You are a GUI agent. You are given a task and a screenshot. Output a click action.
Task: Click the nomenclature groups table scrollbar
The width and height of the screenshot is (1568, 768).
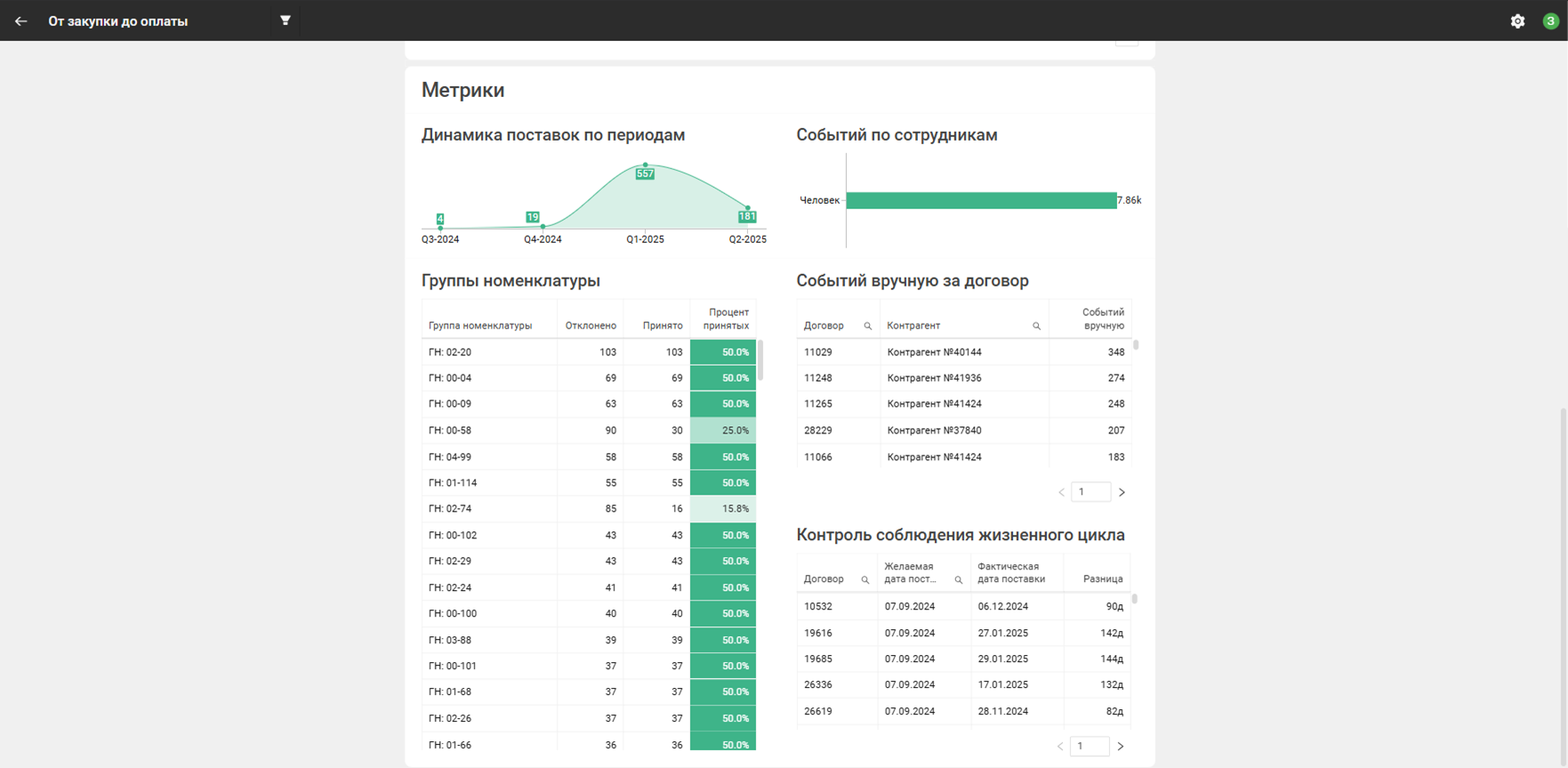click(760, 360)
